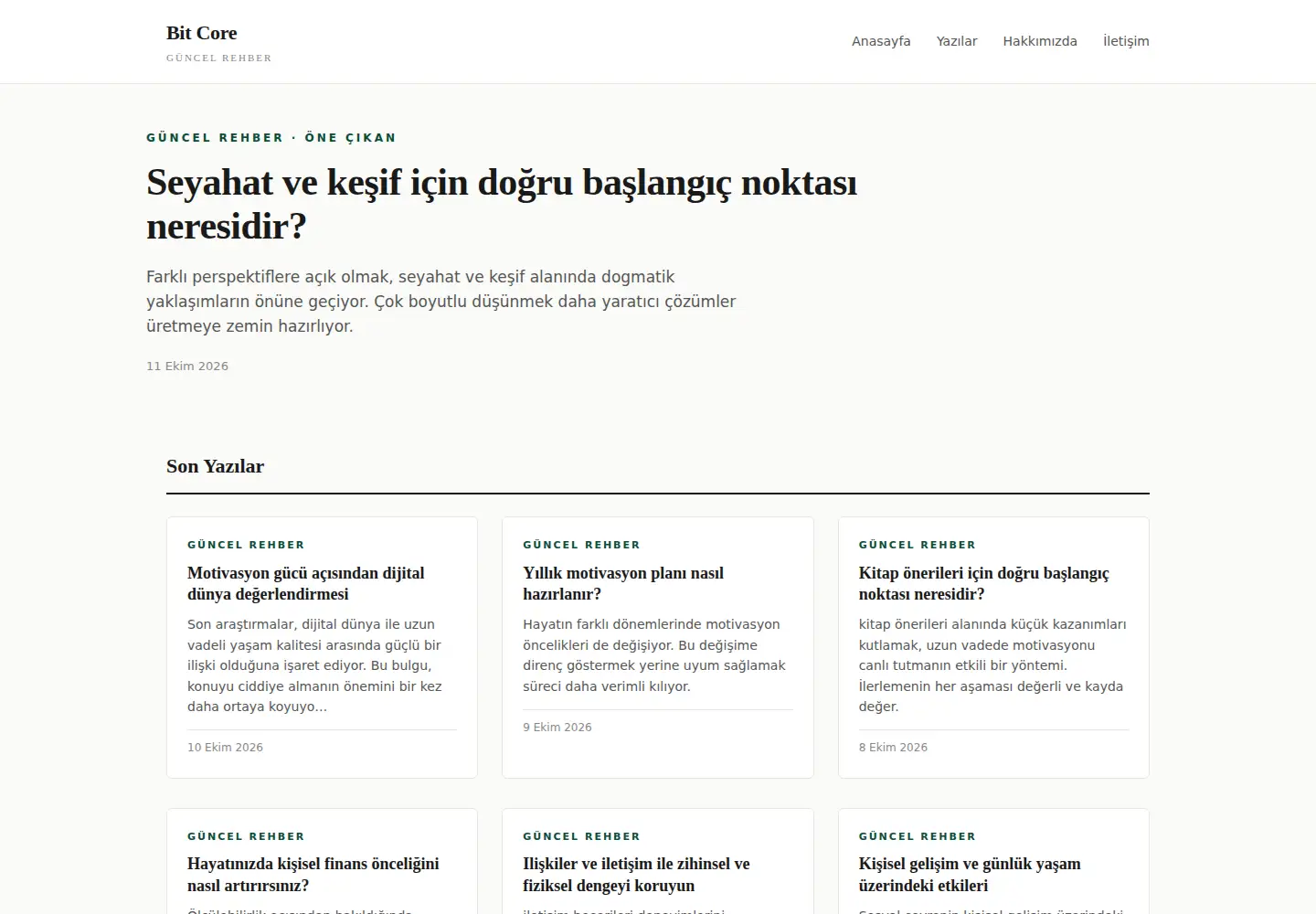Click the 8 Ekim 2026 date
The width and height of the screenshot is (1316, 914).
click(893, 748)
